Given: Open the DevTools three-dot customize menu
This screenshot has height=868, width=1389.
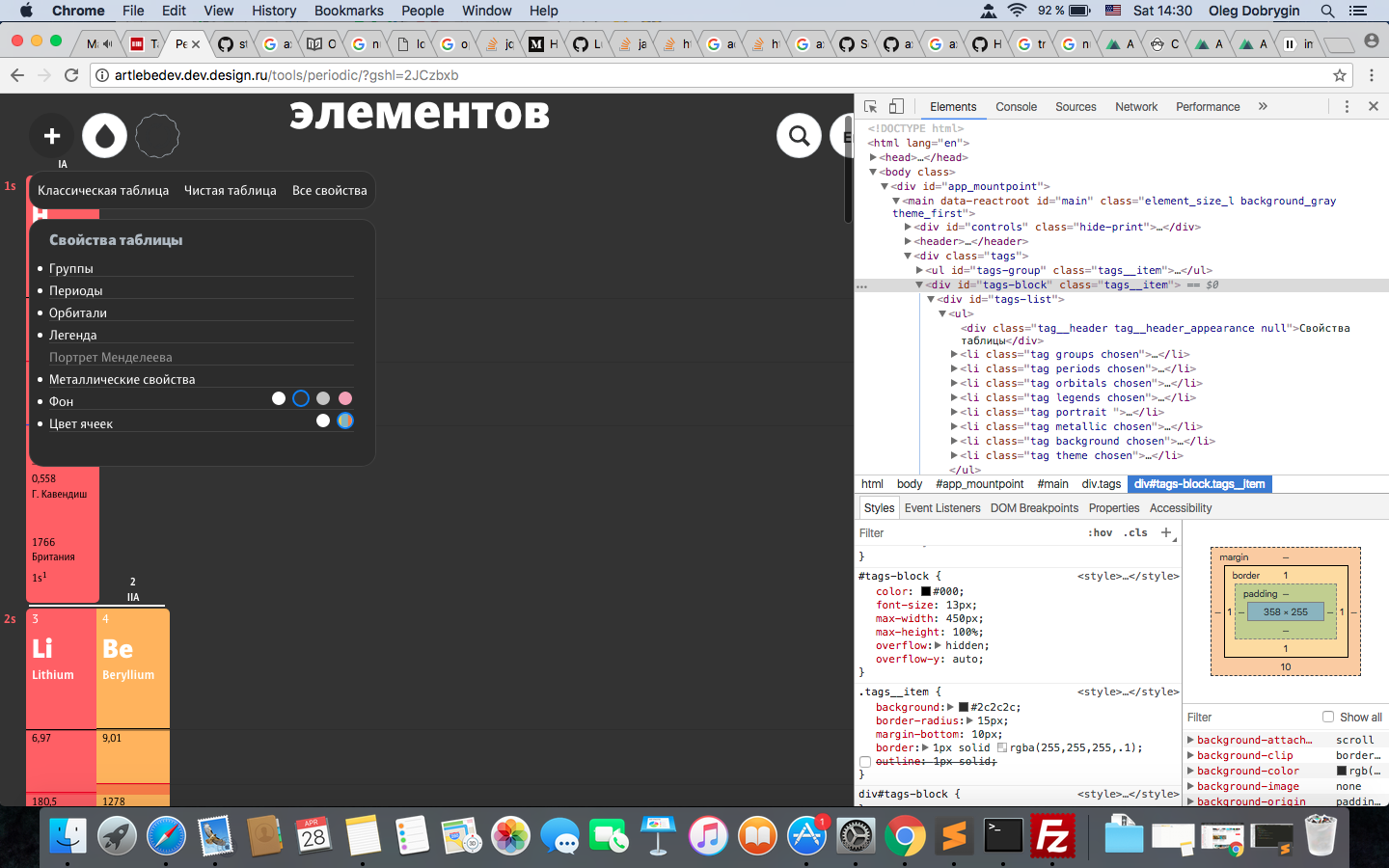Looking at the screenshot, I should coord(1347,107).
